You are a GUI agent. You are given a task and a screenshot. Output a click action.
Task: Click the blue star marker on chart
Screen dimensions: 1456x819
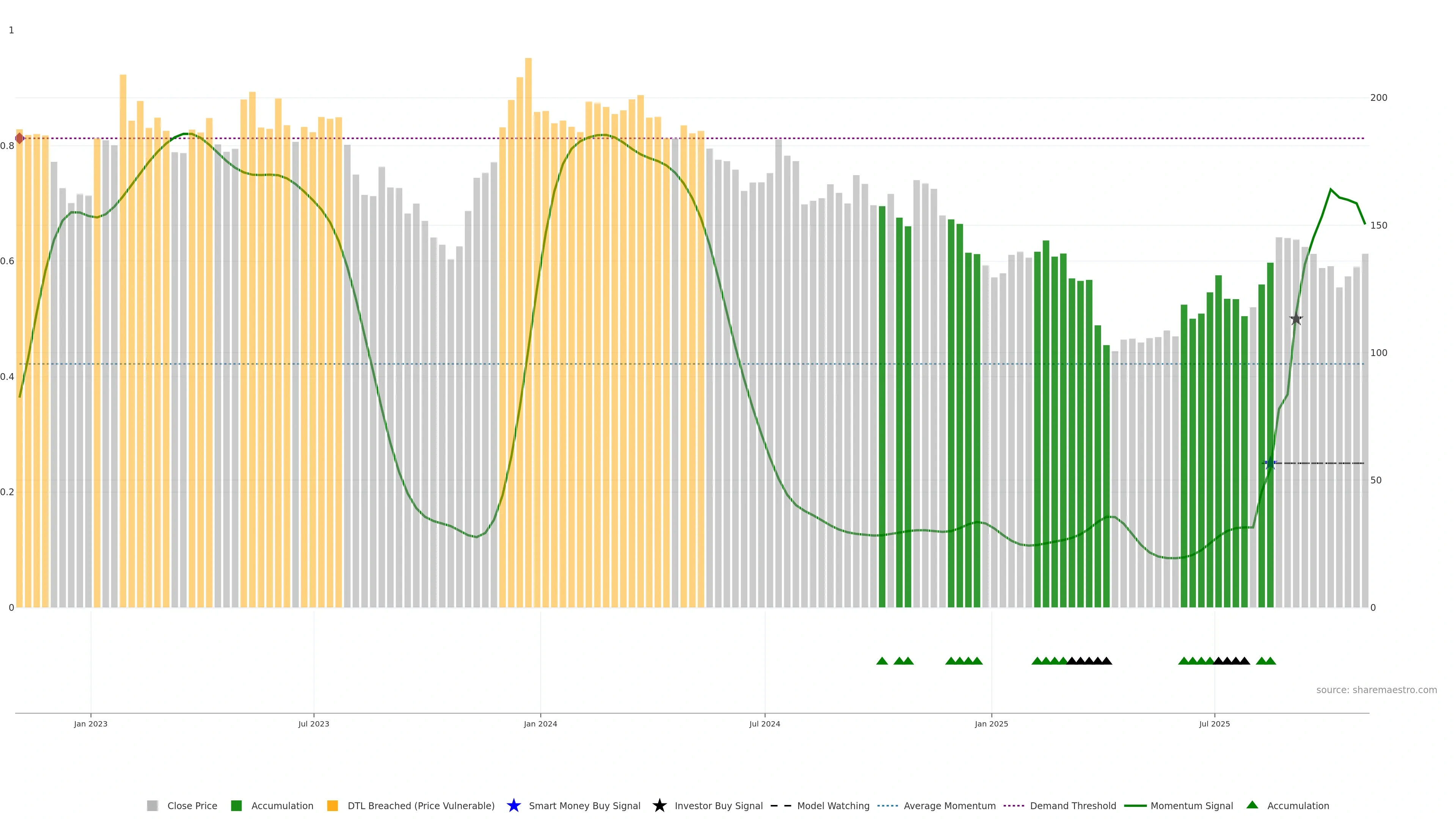[1270, 463]
